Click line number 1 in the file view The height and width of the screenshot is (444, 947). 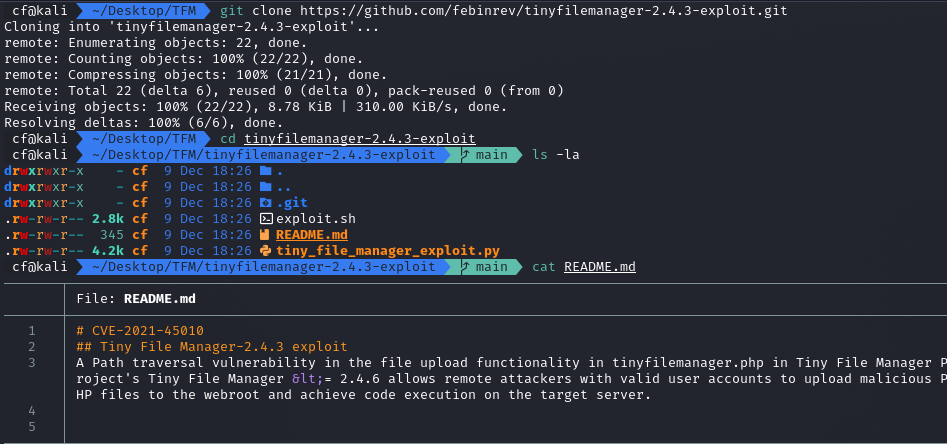click(x=31, y=330)
